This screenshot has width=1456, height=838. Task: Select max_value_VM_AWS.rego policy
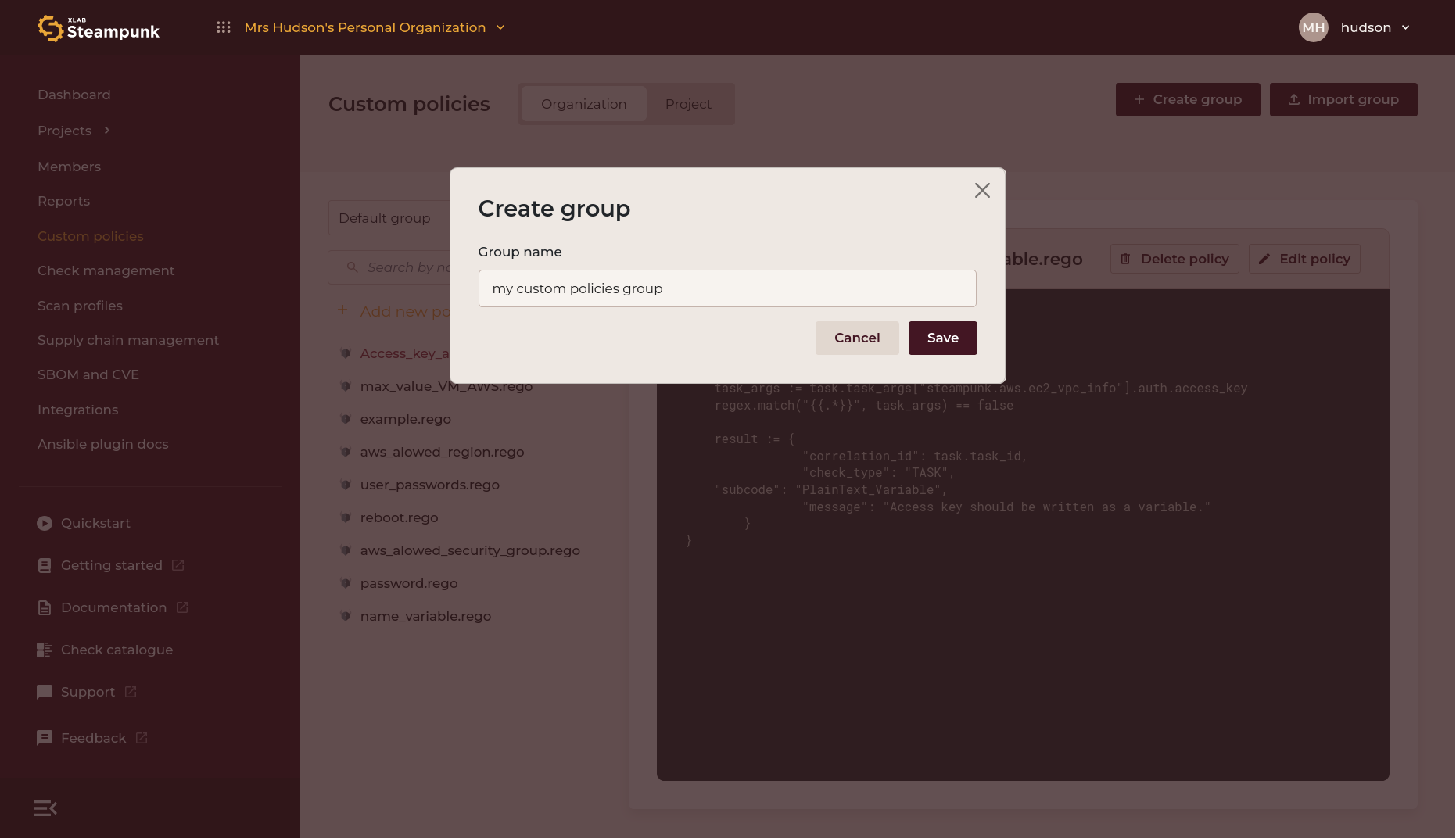click(x=446, y=386)
